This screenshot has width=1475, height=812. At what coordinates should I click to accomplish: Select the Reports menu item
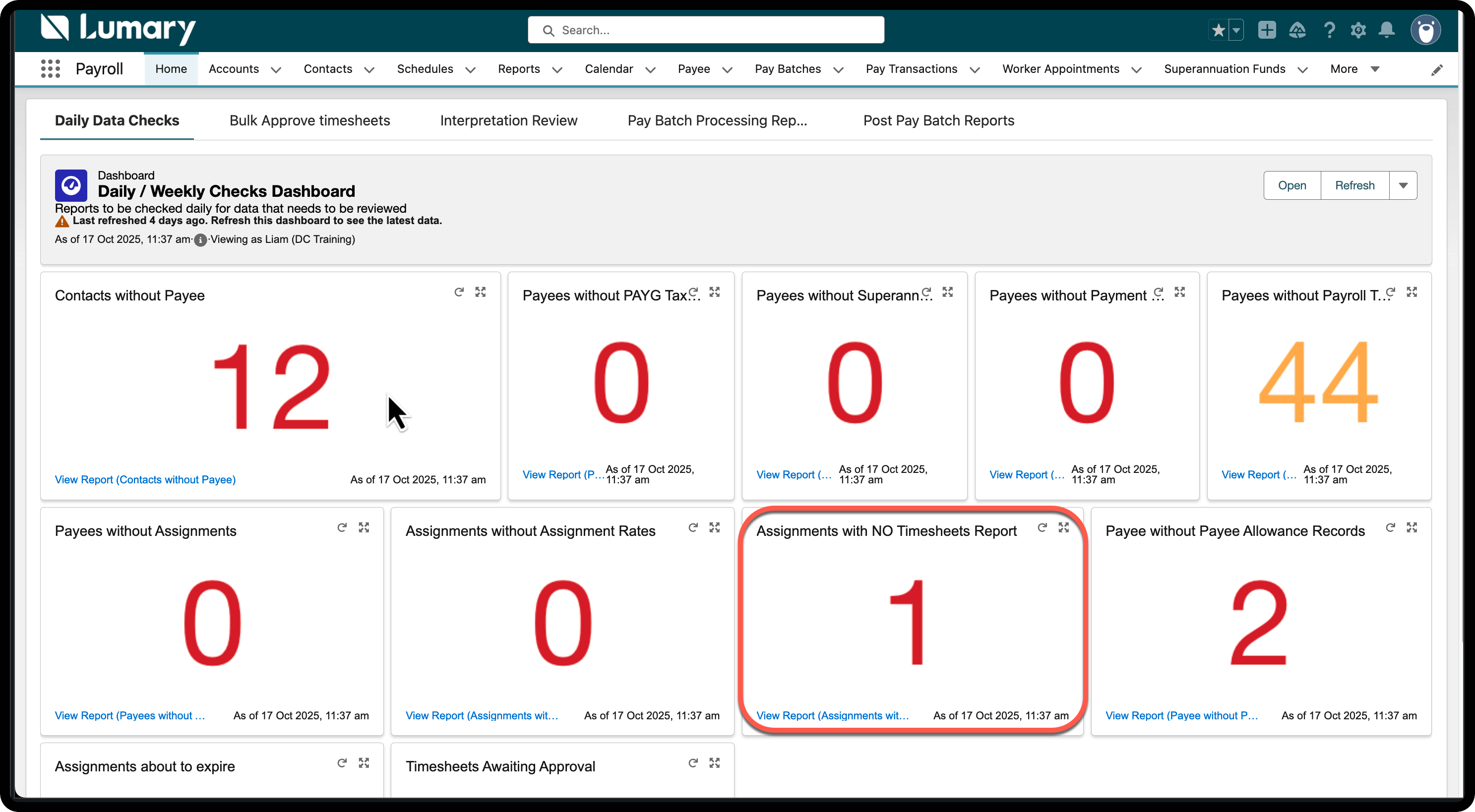pos(519,69)
